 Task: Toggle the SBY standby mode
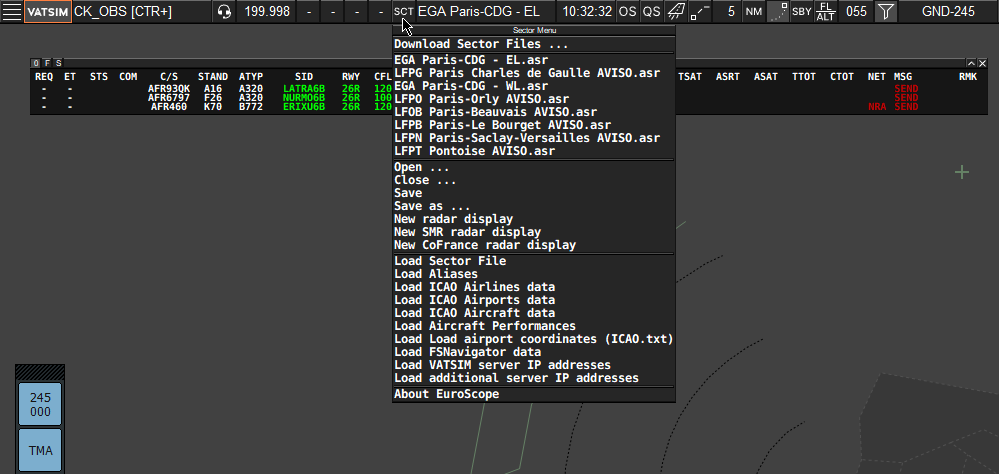[x=801, y=11]
